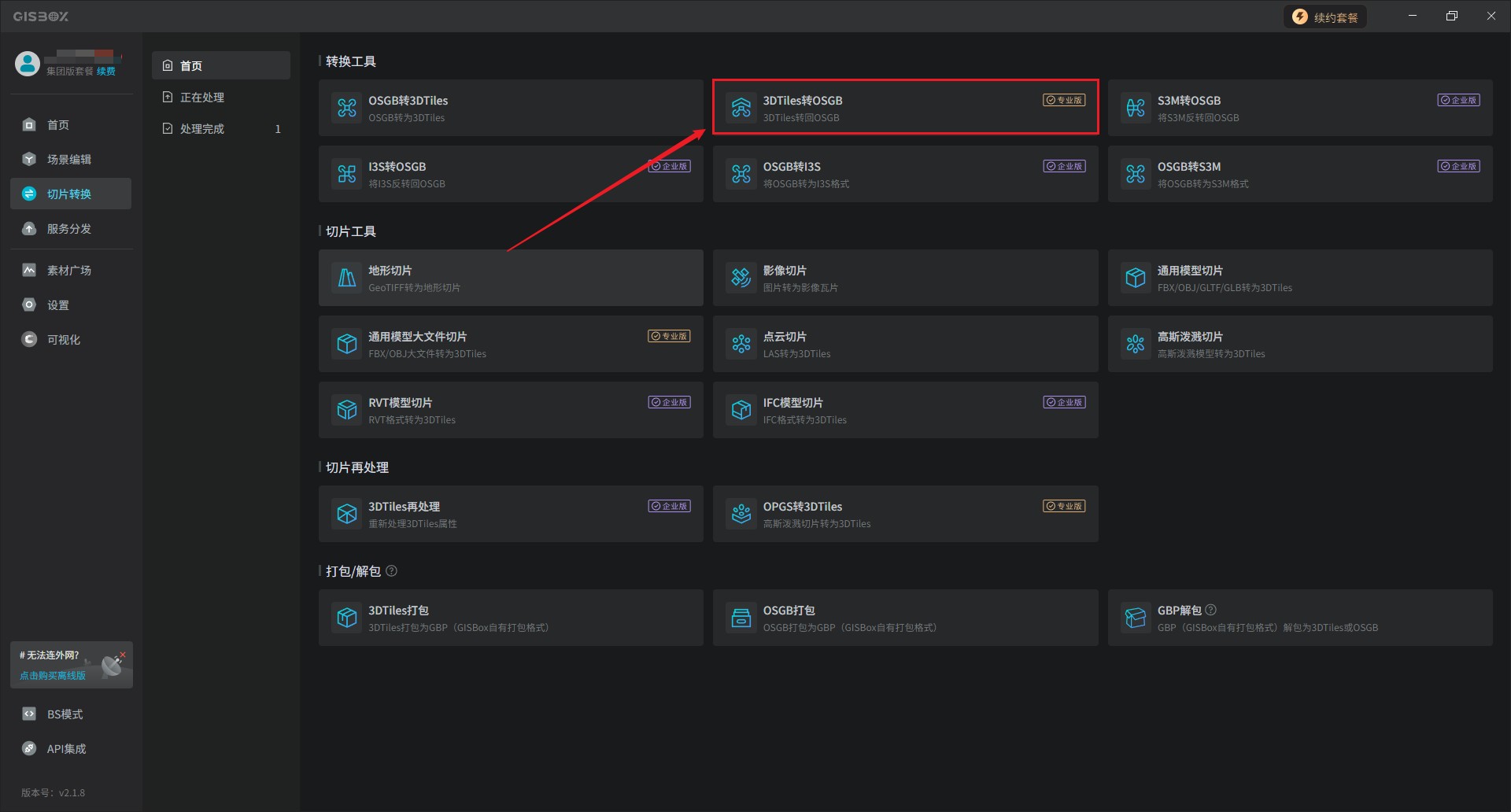
Task: Open the OSGB打包 package icon
Action: pos(741,618)
